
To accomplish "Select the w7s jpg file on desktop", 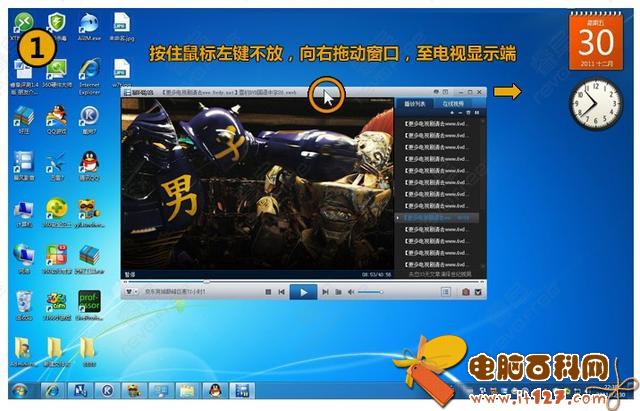I will (x=122, y=73).
